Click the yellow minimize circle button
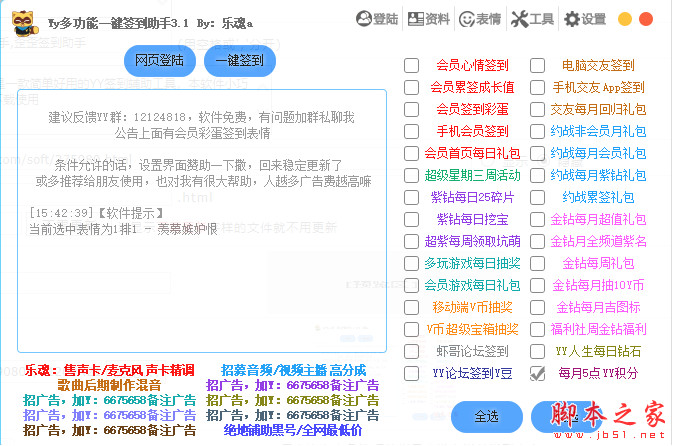 625,19
